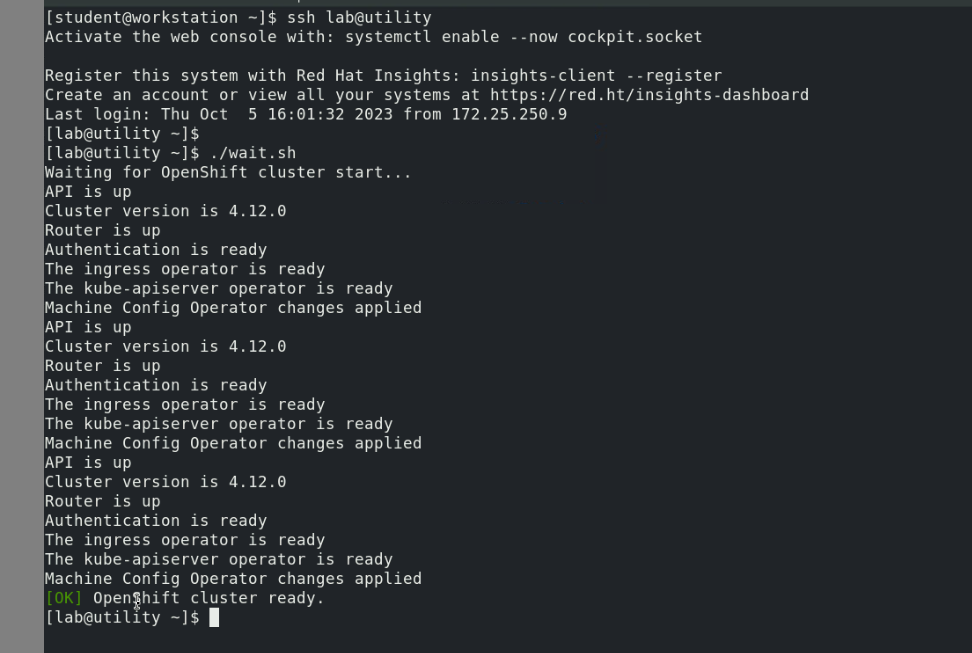Viewport: 972px width, 653px height.
Task: Click 'Activate the web console with' text
Action: pos(190,37)
